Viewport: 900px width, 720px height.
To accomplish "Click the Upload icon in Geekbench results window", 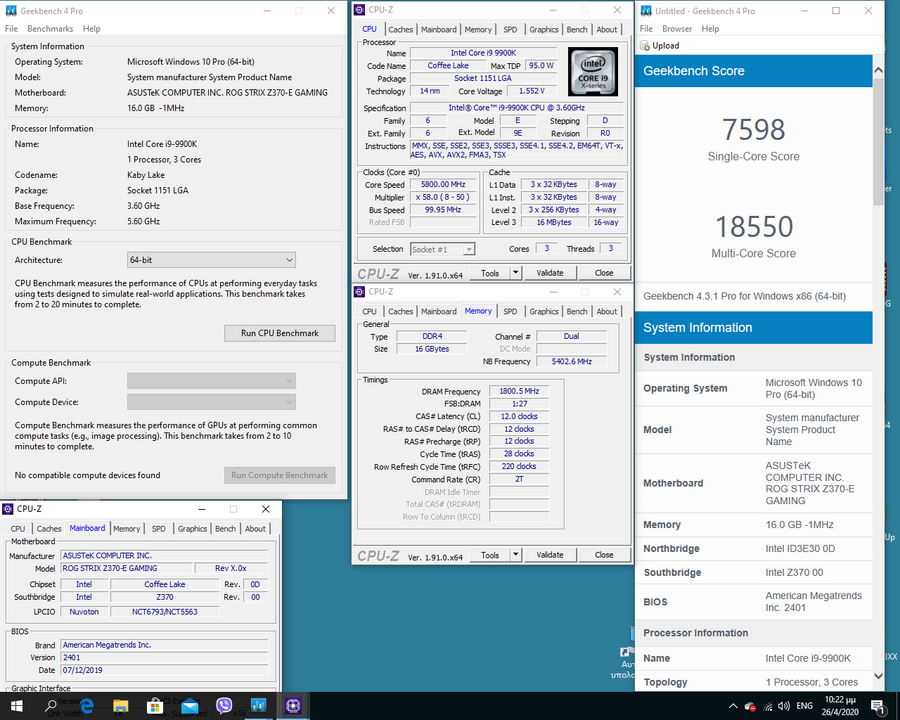I will tap(645, 45).
